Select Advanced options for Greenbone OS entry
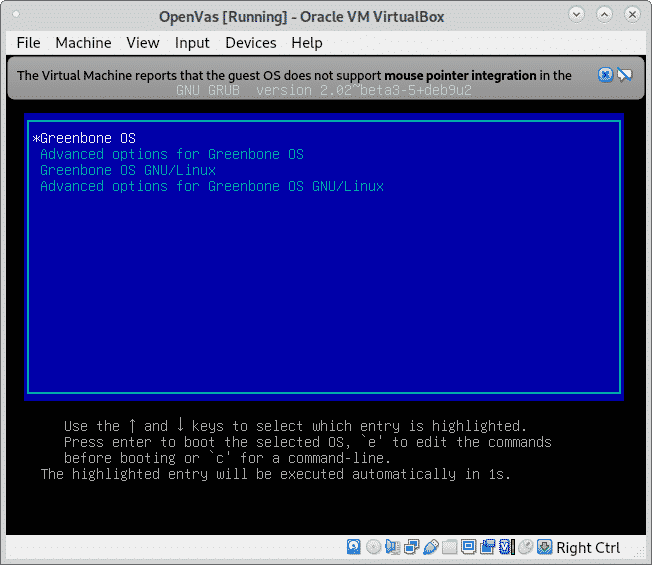 (172, 154)
